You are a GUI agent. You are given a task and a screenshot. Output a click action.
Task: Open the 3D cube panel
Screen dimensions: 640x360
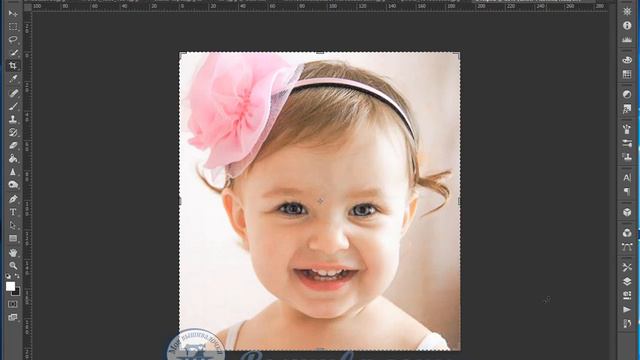[627, 212]
